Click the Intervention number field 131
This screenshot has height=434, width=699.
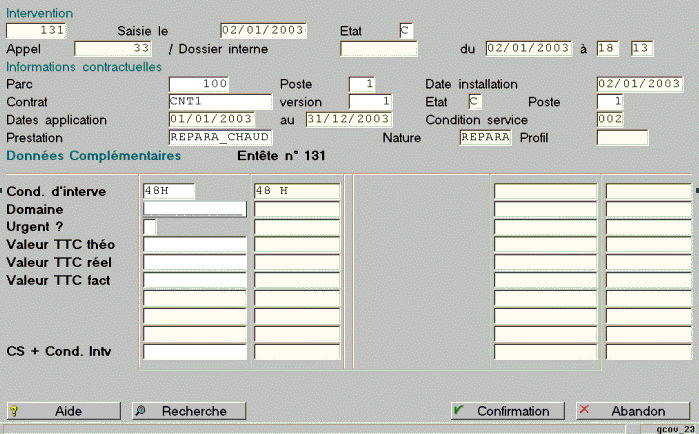click(36, 31)
